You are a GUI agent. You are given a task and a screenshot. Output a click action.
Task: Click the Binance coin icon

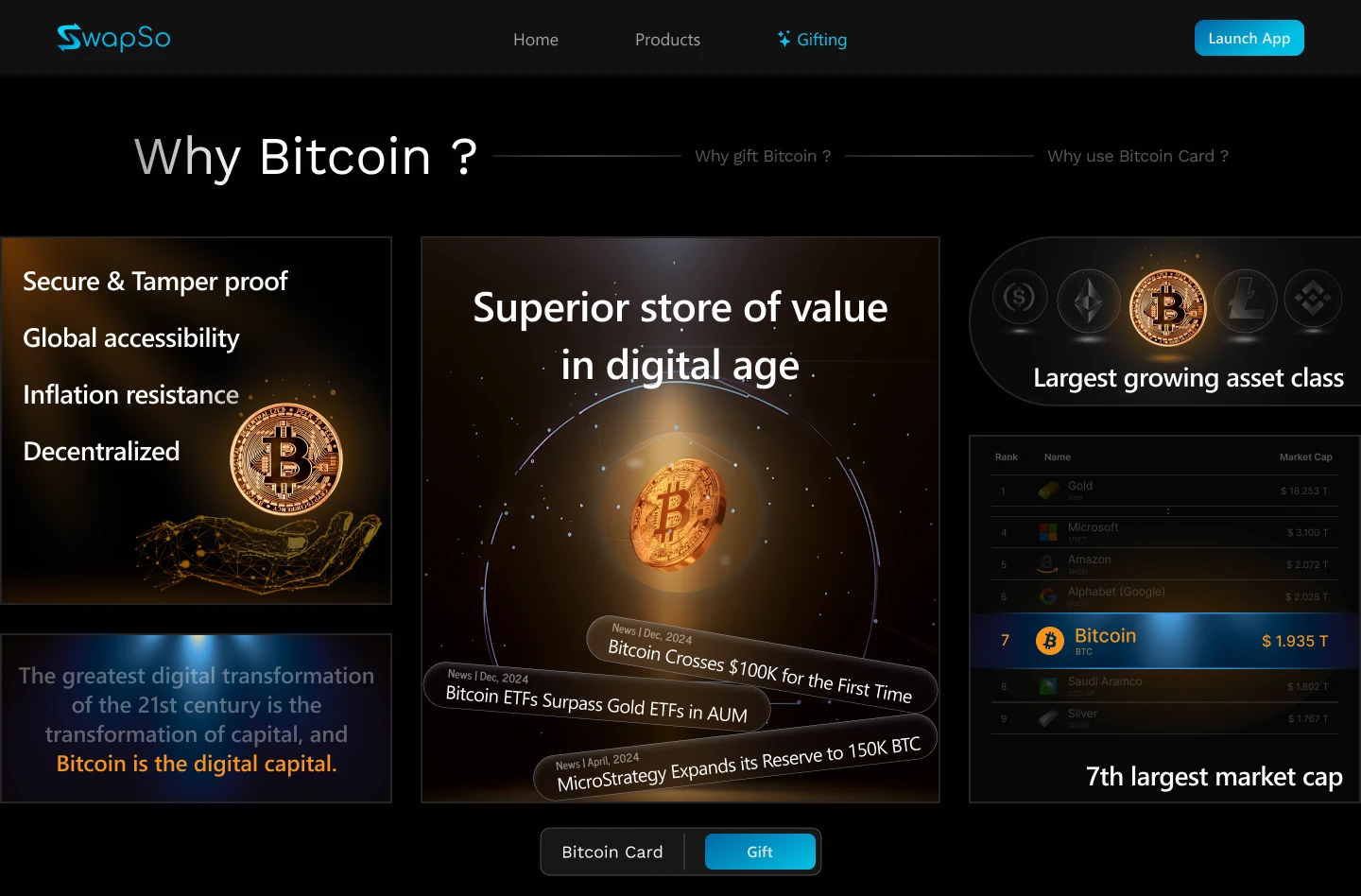click(1313, 299)
